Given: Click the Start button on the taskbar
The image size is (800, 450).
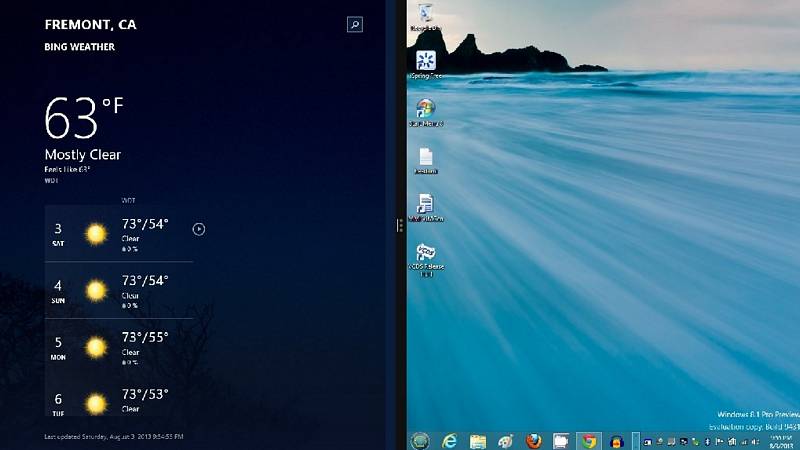Looking at the screenshot, I should click(420, 440).
